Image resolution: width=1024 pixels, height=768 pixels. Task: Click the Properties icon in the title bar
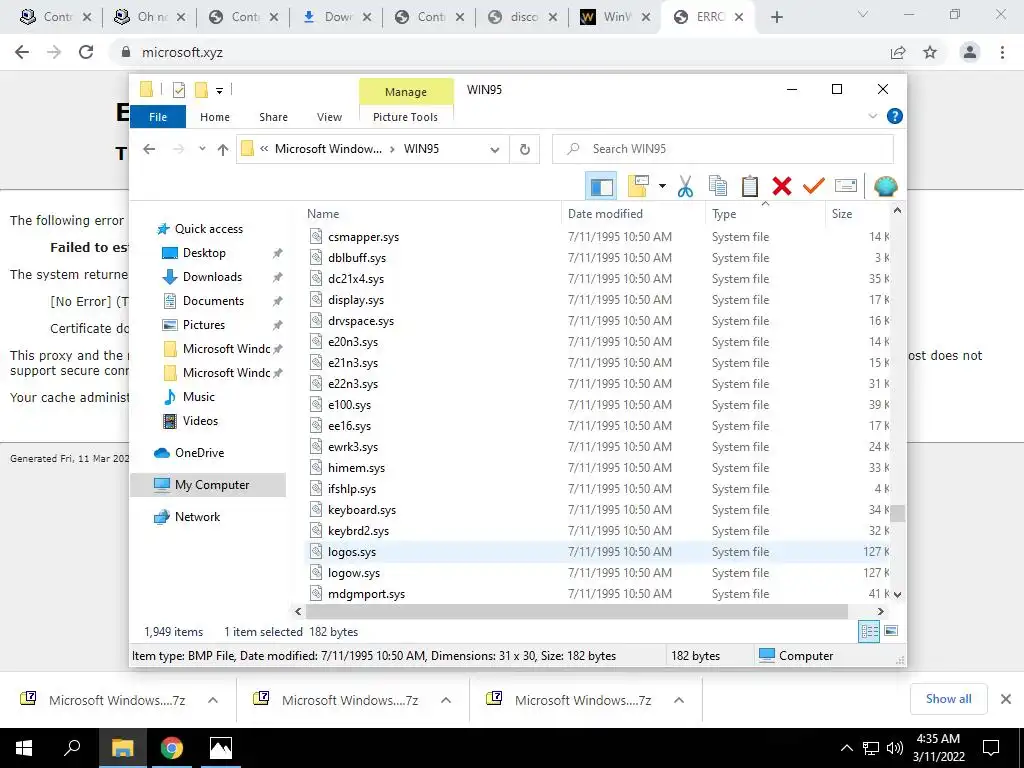178,90
